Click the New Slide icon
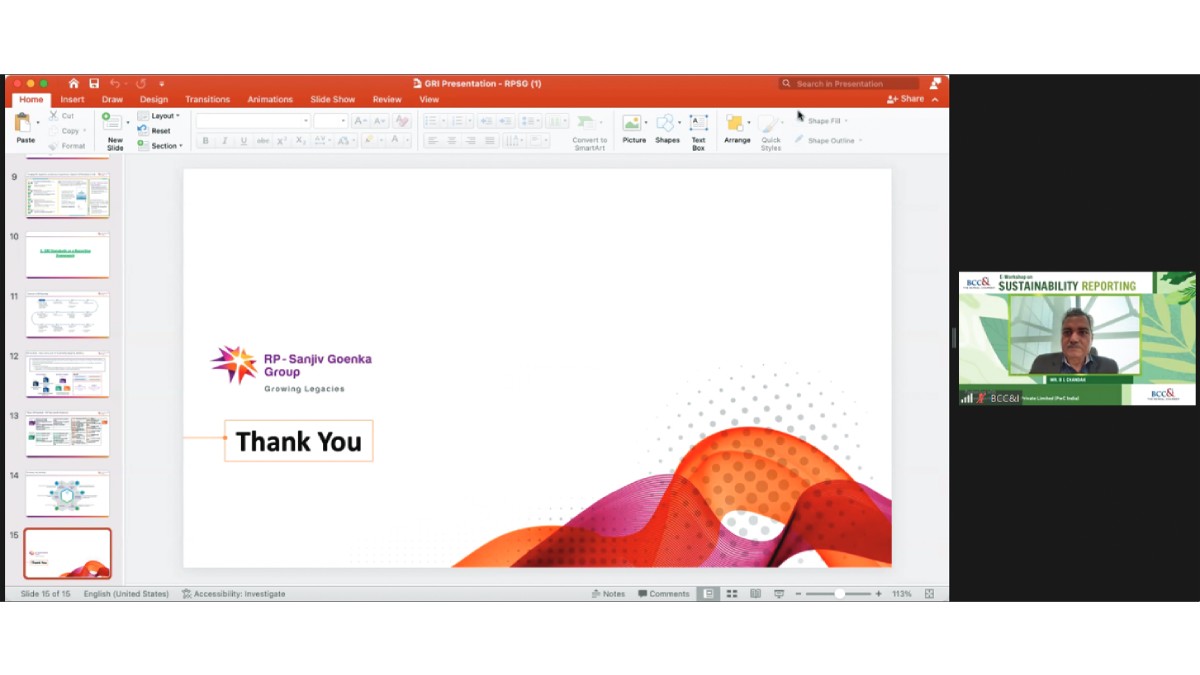 coord(112,122)
